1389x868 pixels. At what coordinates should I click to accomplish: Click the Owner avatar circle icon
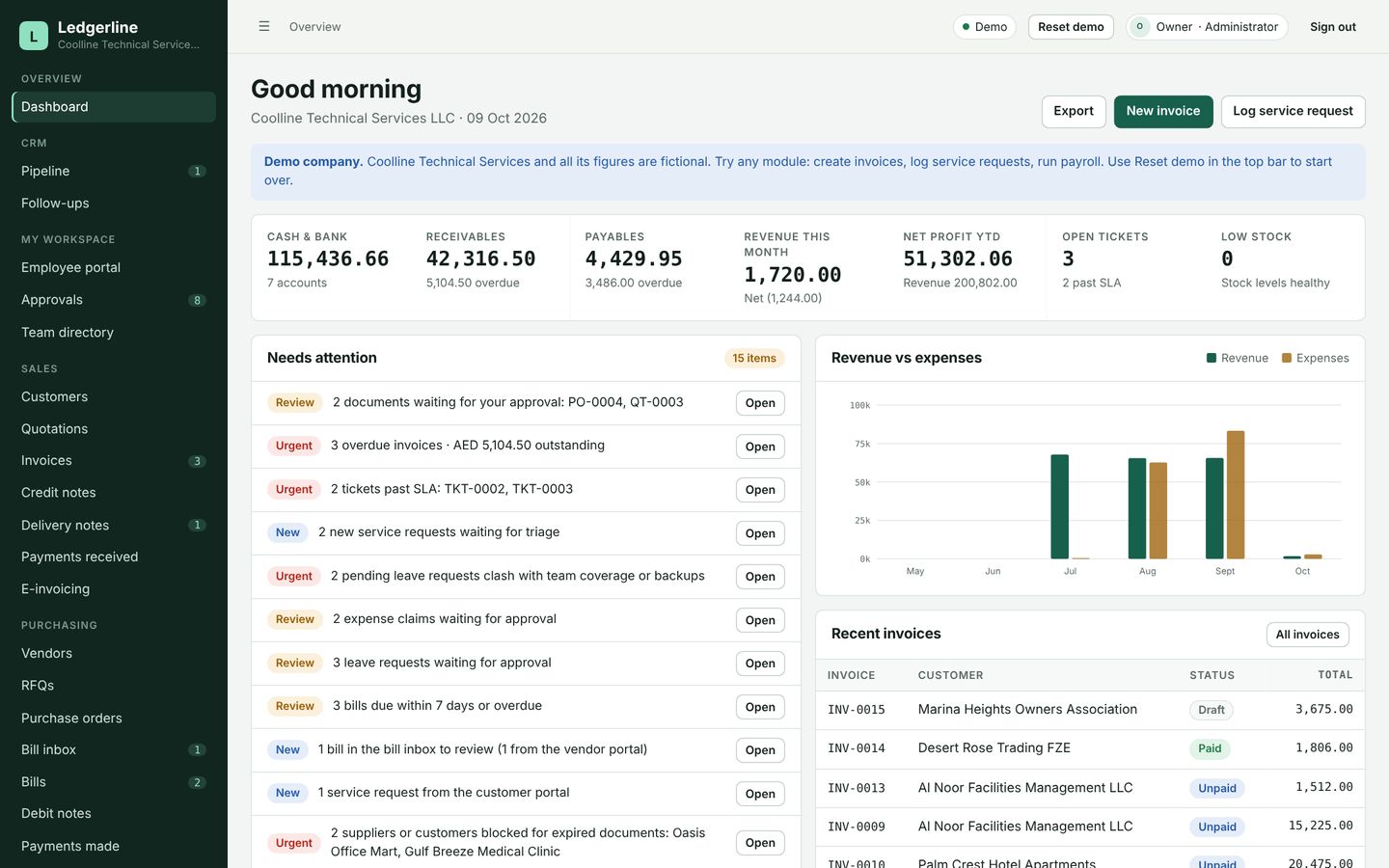tap(1140, 27)
